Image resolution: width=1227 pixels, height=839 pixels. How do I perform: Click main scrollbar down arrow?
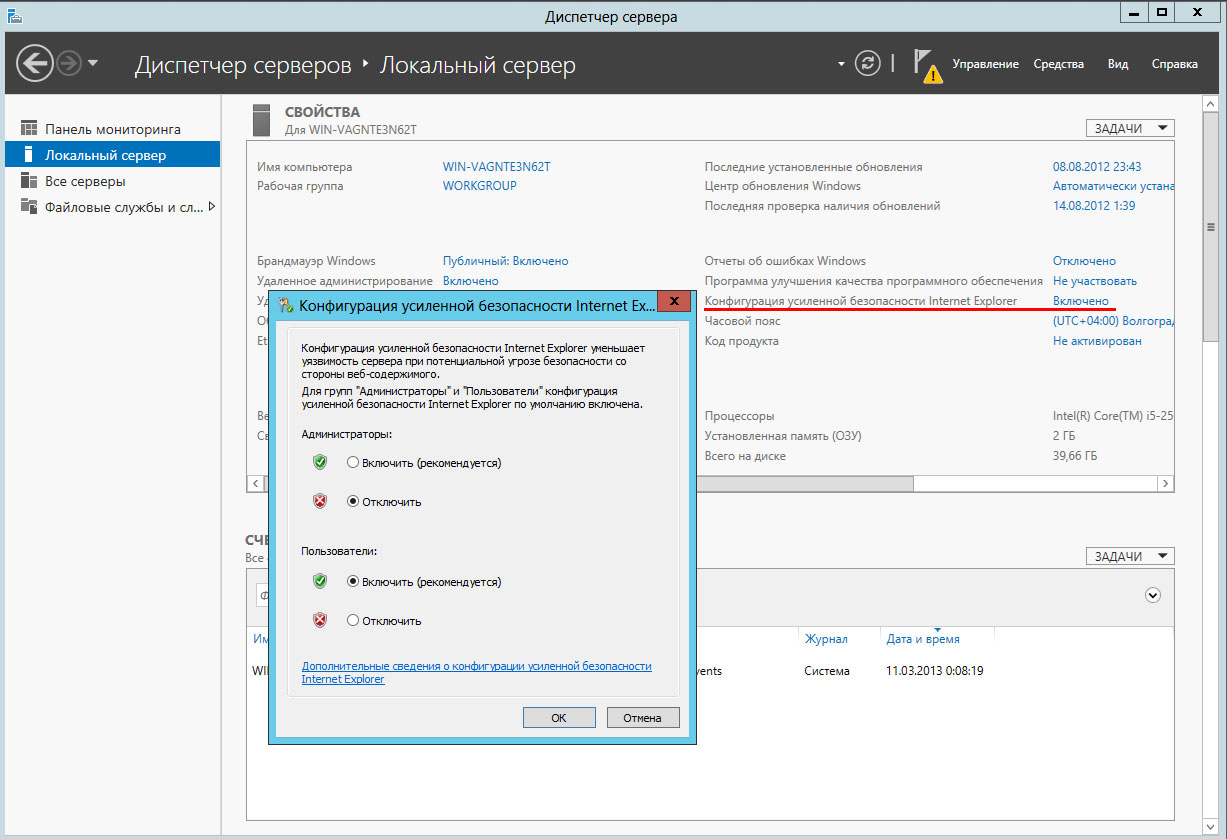tap(1211, 827)
